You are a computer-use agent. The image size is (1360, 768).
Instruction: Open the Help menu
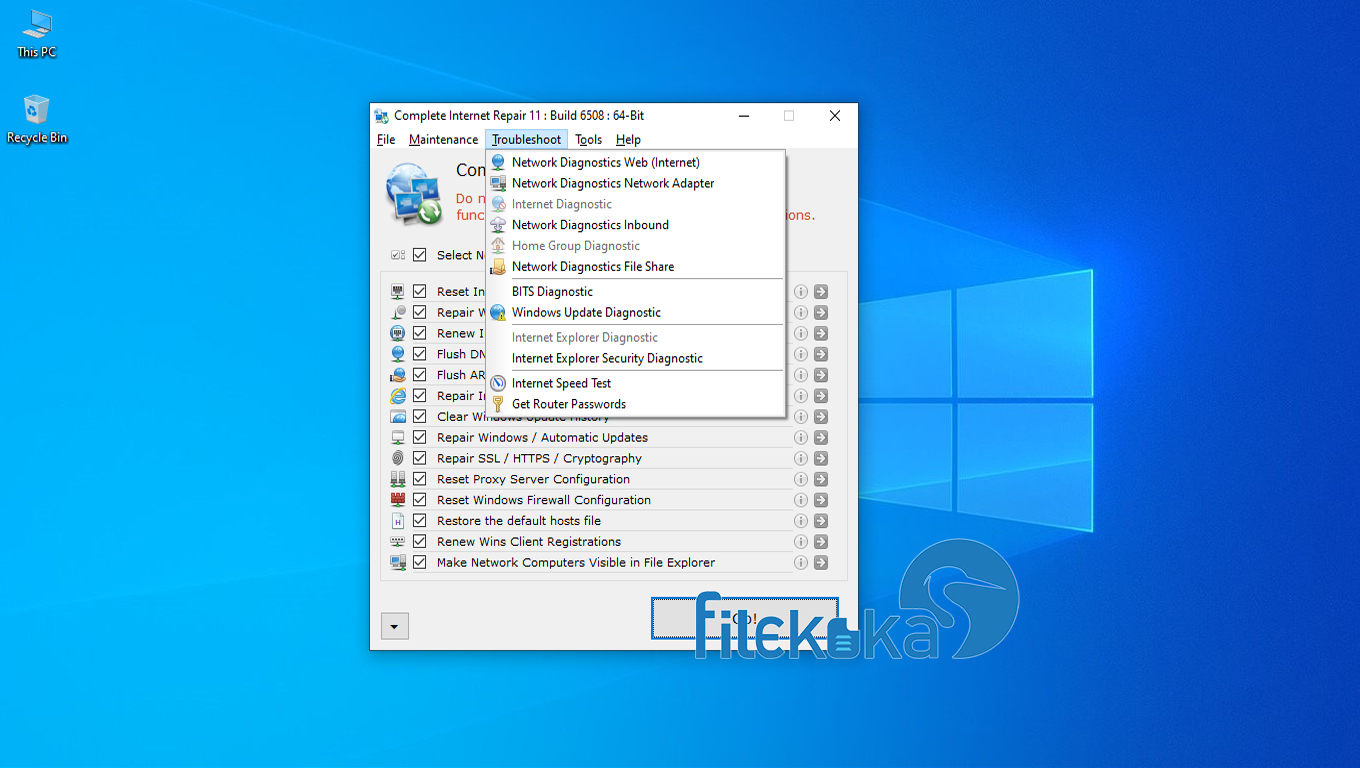(x=628, y=140)
